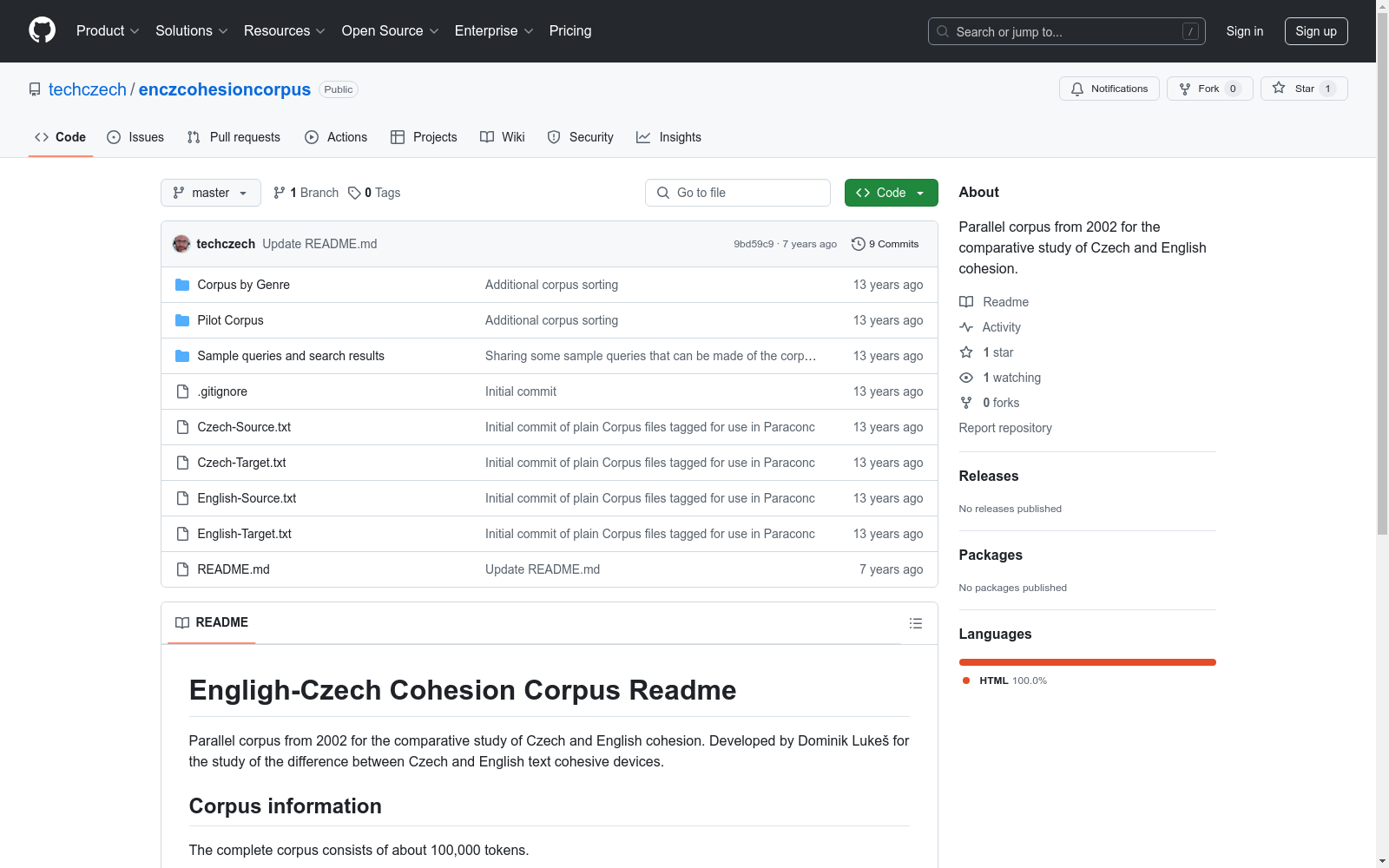Screen dimensions: 1389x868
Task: Open the green Code dropdown button
Action: tap(891, 193)
